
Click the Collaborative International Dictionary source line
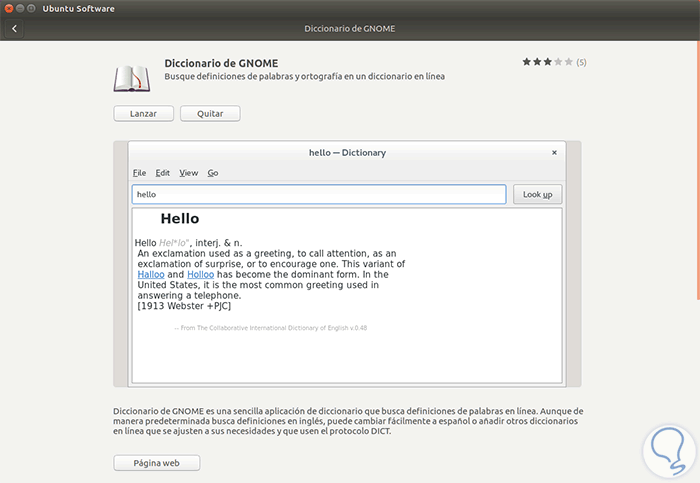tap(271, 328)
